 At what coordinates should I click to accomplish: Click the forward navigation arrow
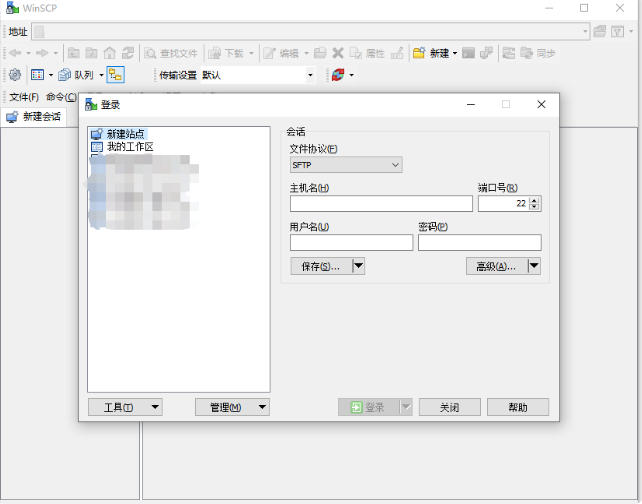[x=42, y=53]
